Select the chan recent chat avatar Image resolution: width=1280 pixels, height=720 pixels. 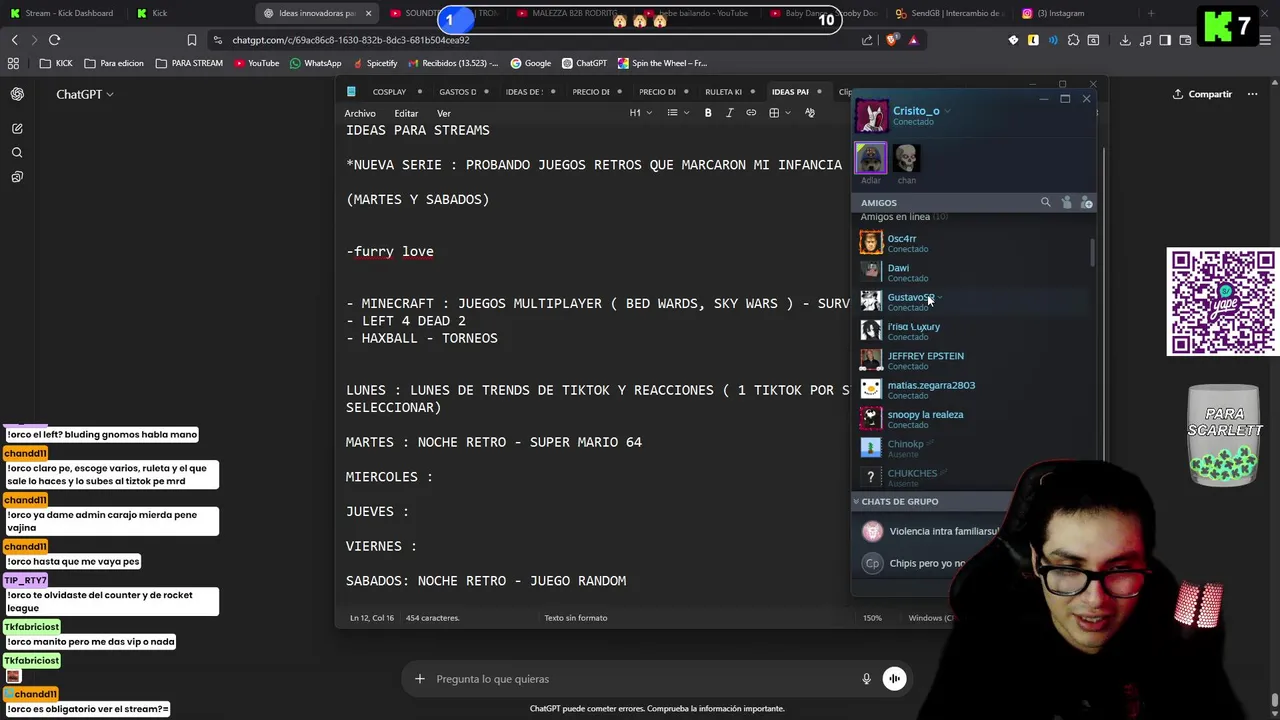pos(906,159)
